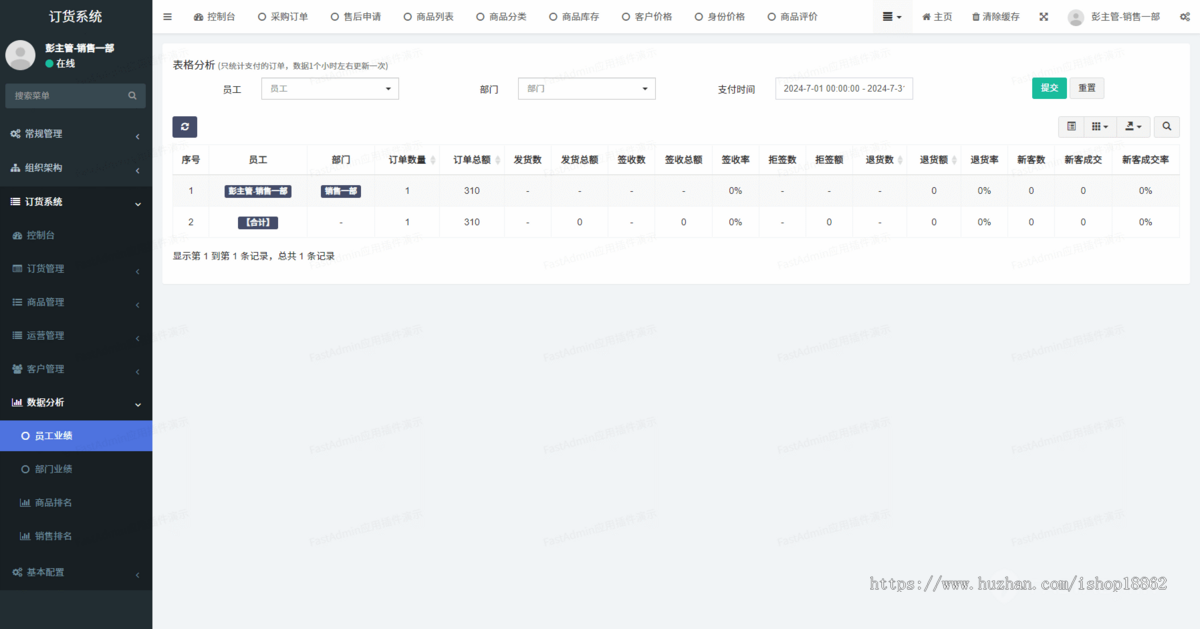This screenshot has height=629, width=1200.
Task: Toggle sorting on 发货总额 column header
Action: (579, 159)
